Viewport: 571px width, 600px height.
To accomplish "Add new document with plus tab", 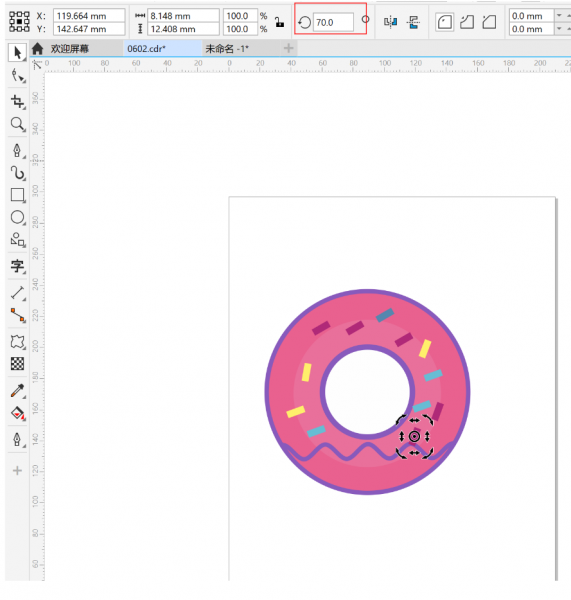I will tap(289, 48).
